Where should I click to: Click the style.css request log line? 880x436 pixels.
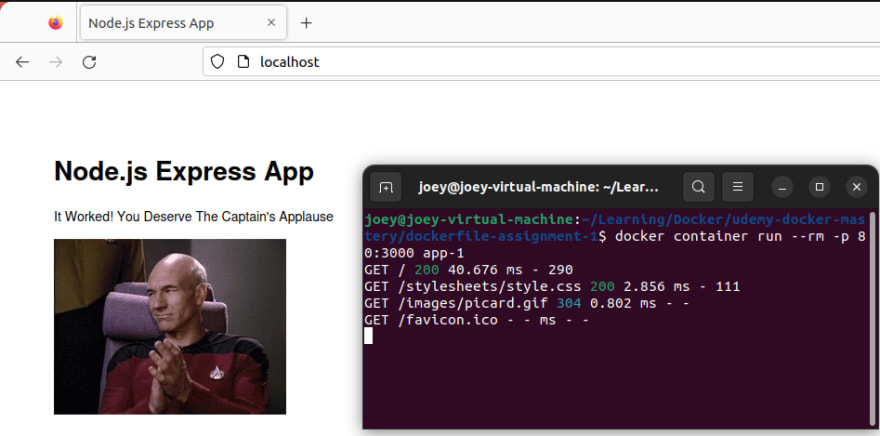point(552,287)
